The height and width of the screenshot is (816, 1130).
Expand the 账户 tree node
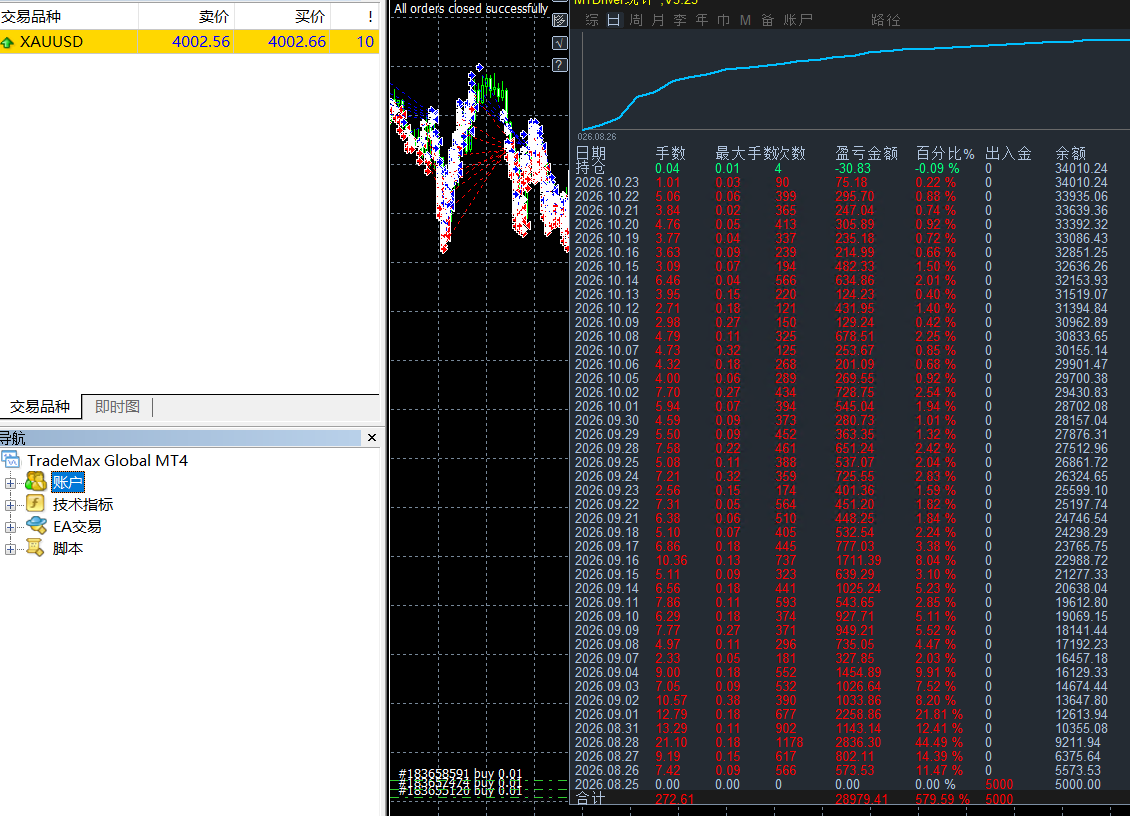[x=10, y=483]
